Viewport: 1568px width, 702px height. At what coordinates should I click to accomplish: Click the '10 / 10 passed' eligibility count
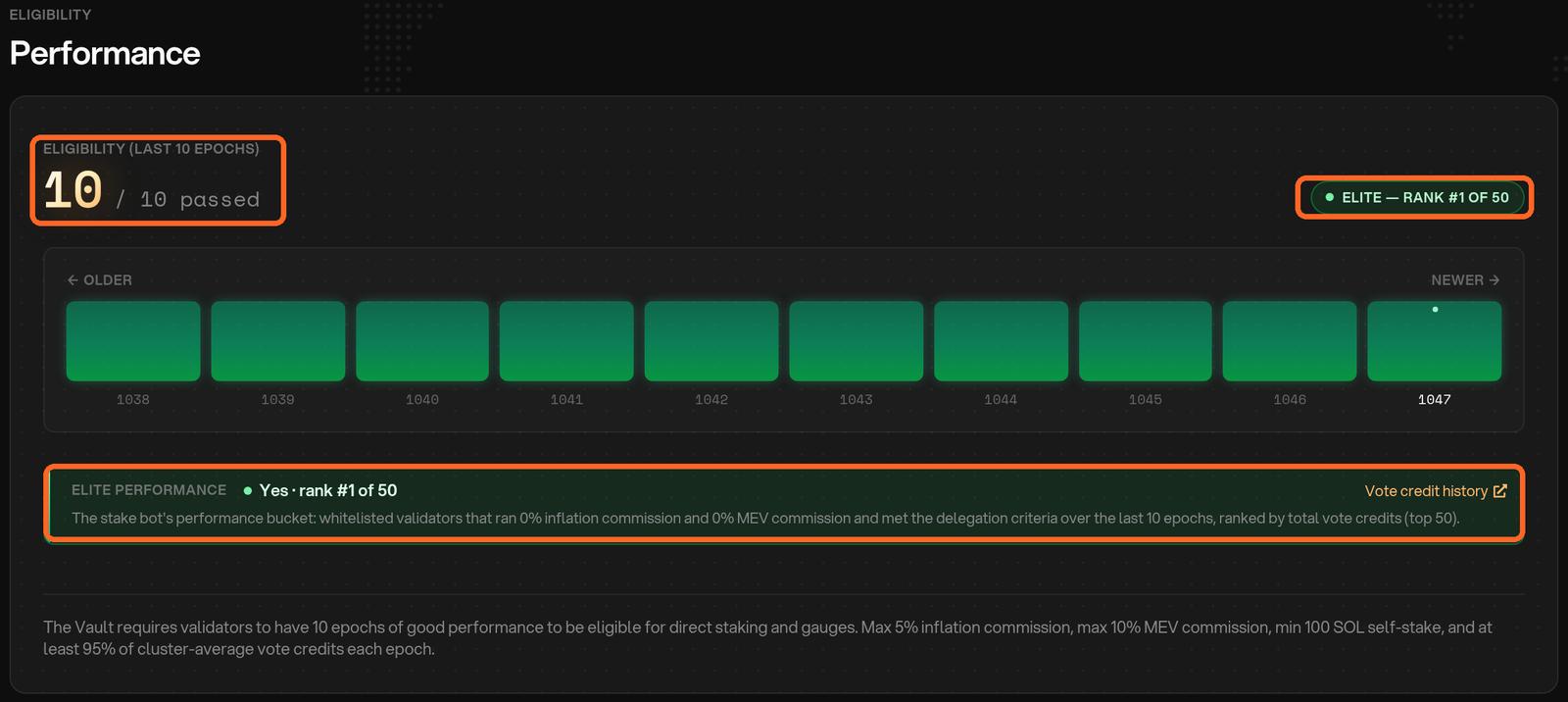tap(152, 190)
